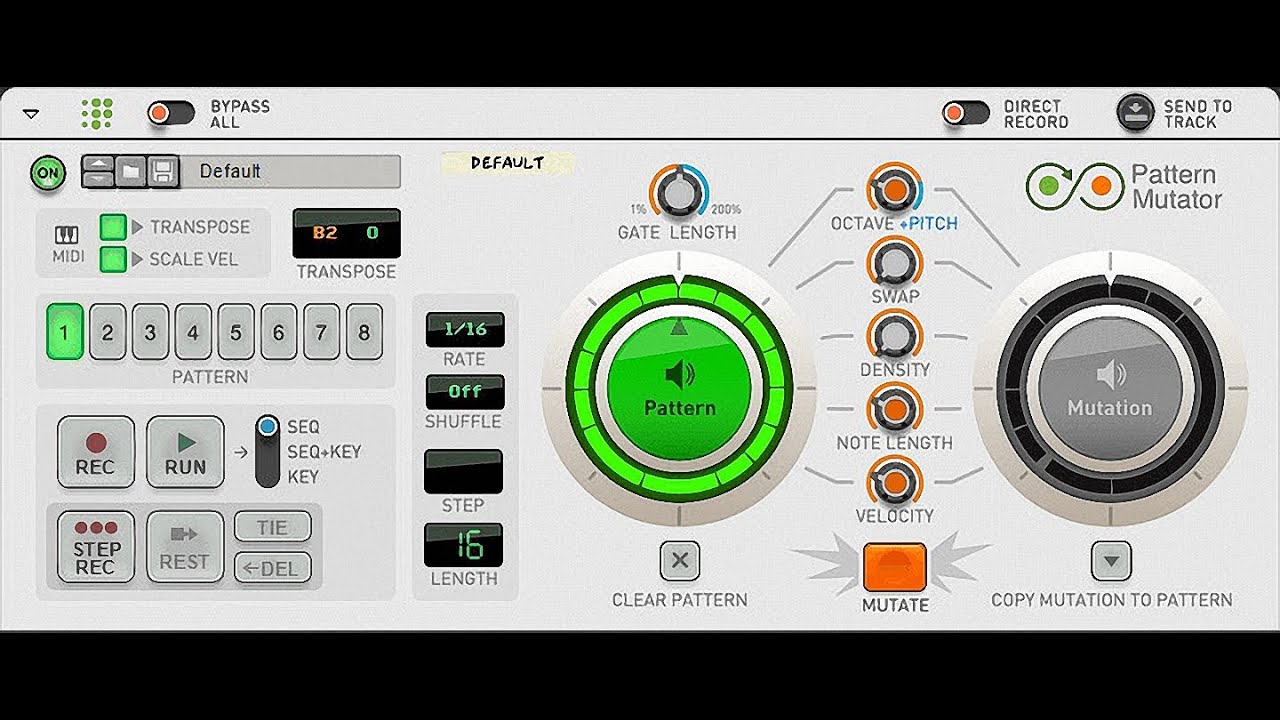Open the patch browser folder icon
The height and width of the screenshot is (720, 1280).
[x=130, y=172]
